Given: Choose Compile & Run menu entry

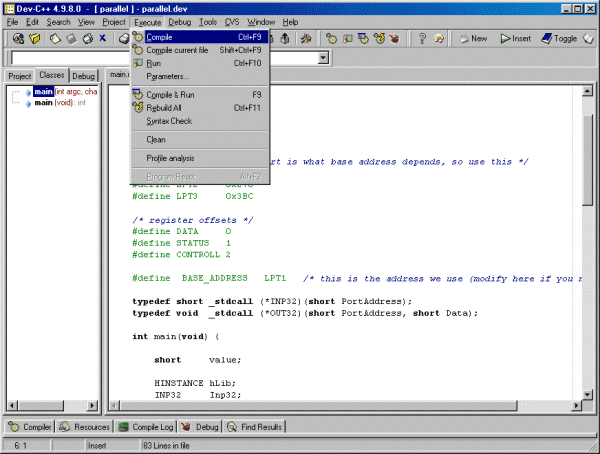Looking at the screenshot, I should (200, 95).
